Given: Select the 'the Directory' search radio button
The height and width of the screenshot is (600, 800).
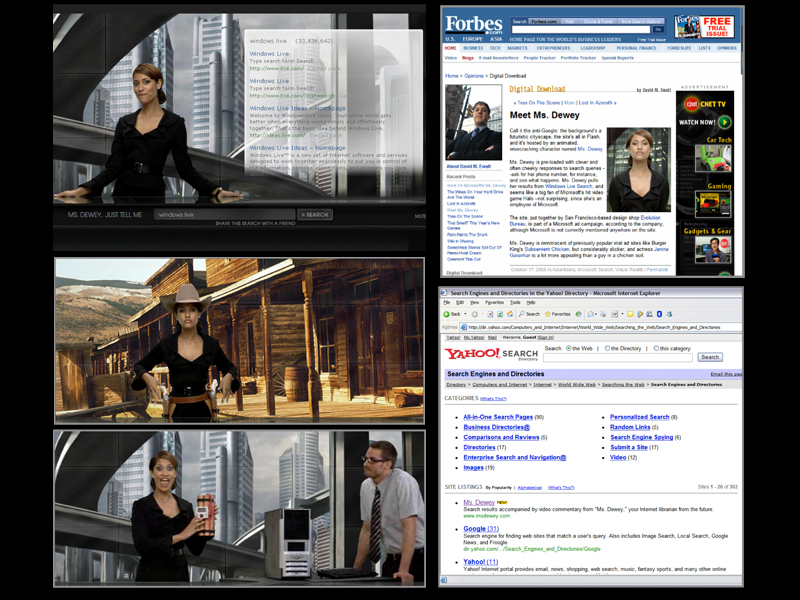Looking at the screenshot, I should pos(607,348).
